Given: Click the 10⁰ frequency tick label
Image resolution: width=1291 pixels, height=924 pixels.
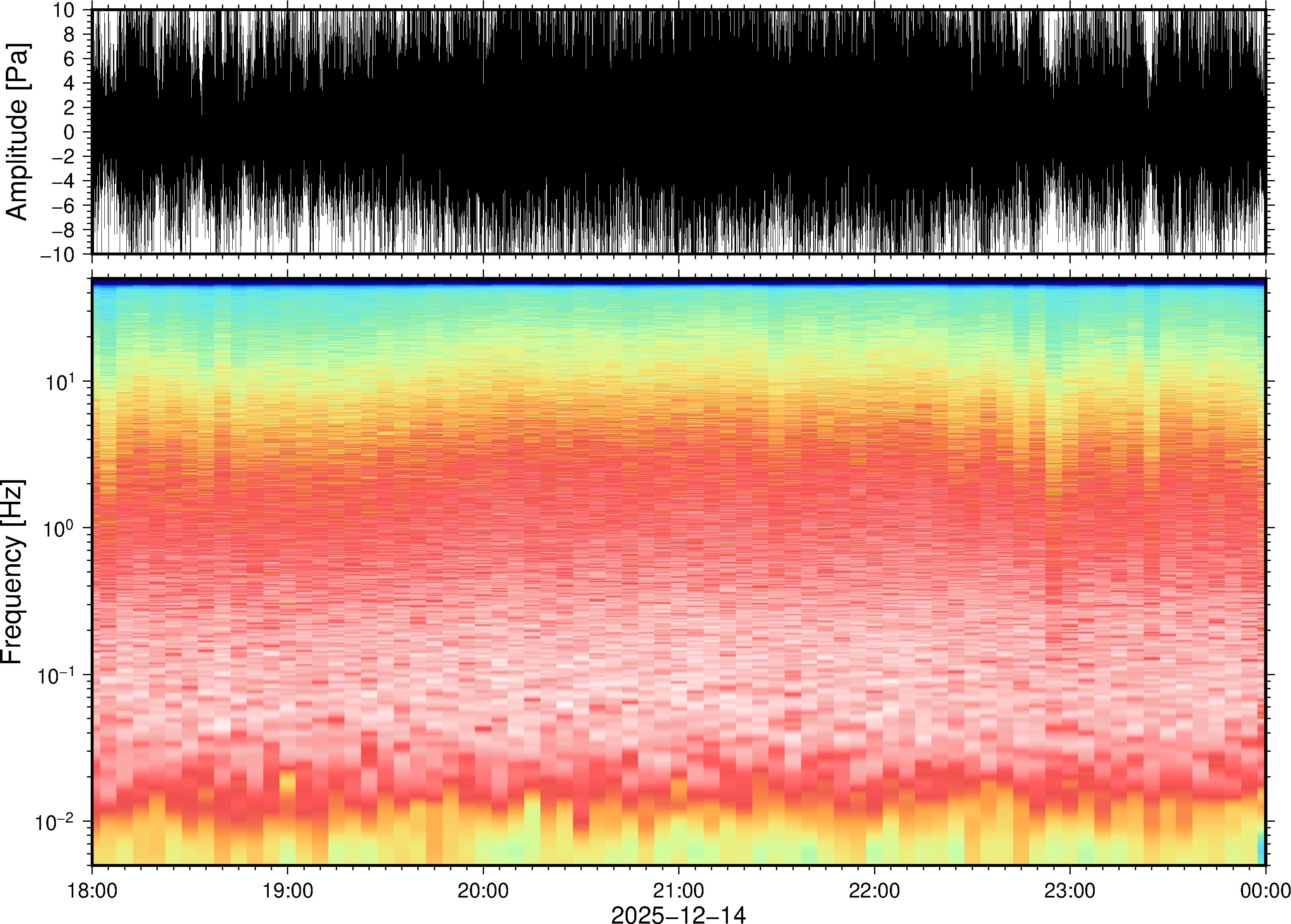Looking at the screenshot, I should (60, 529).
